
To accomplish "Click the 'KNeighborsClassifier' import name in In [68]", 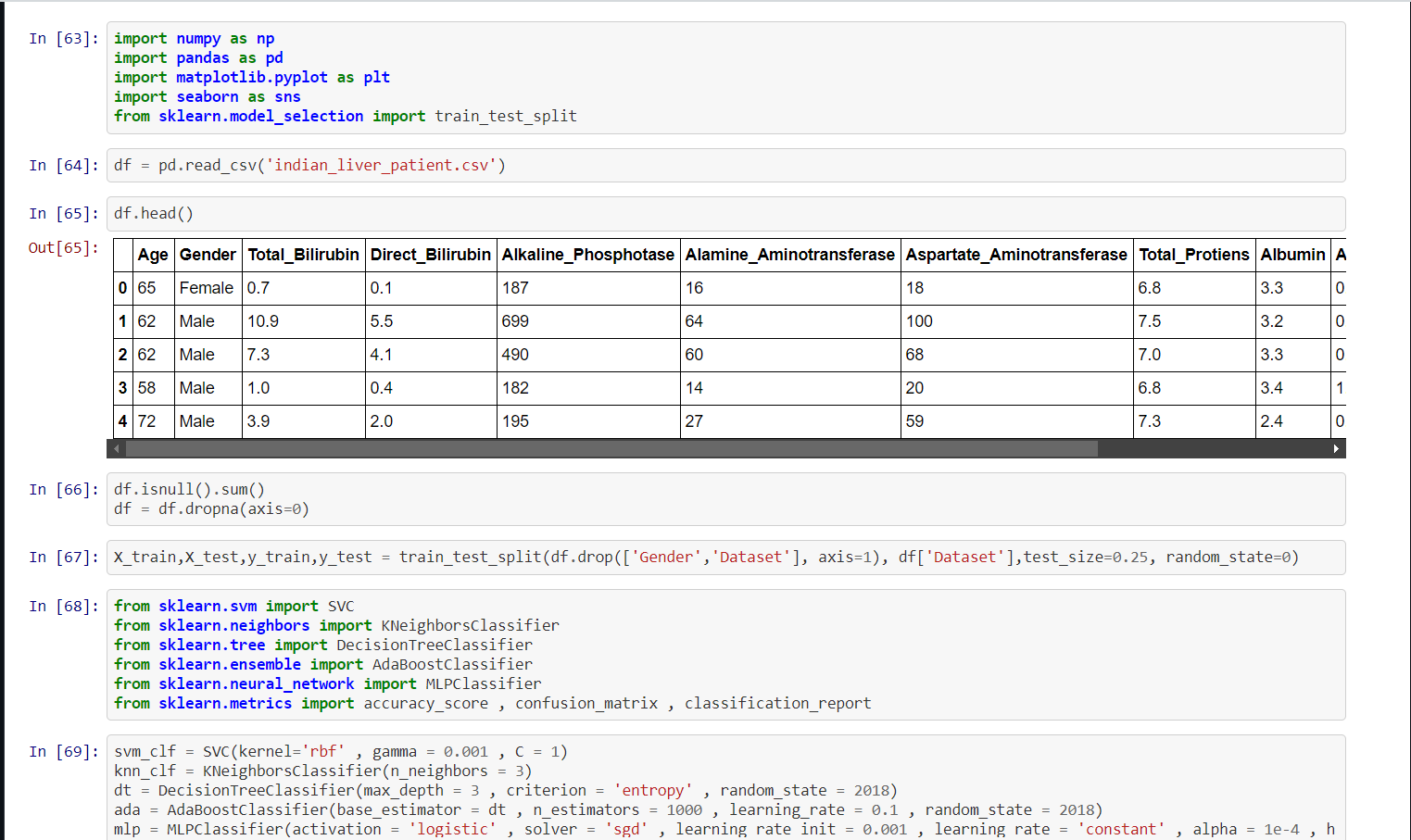I will (470, 626).
